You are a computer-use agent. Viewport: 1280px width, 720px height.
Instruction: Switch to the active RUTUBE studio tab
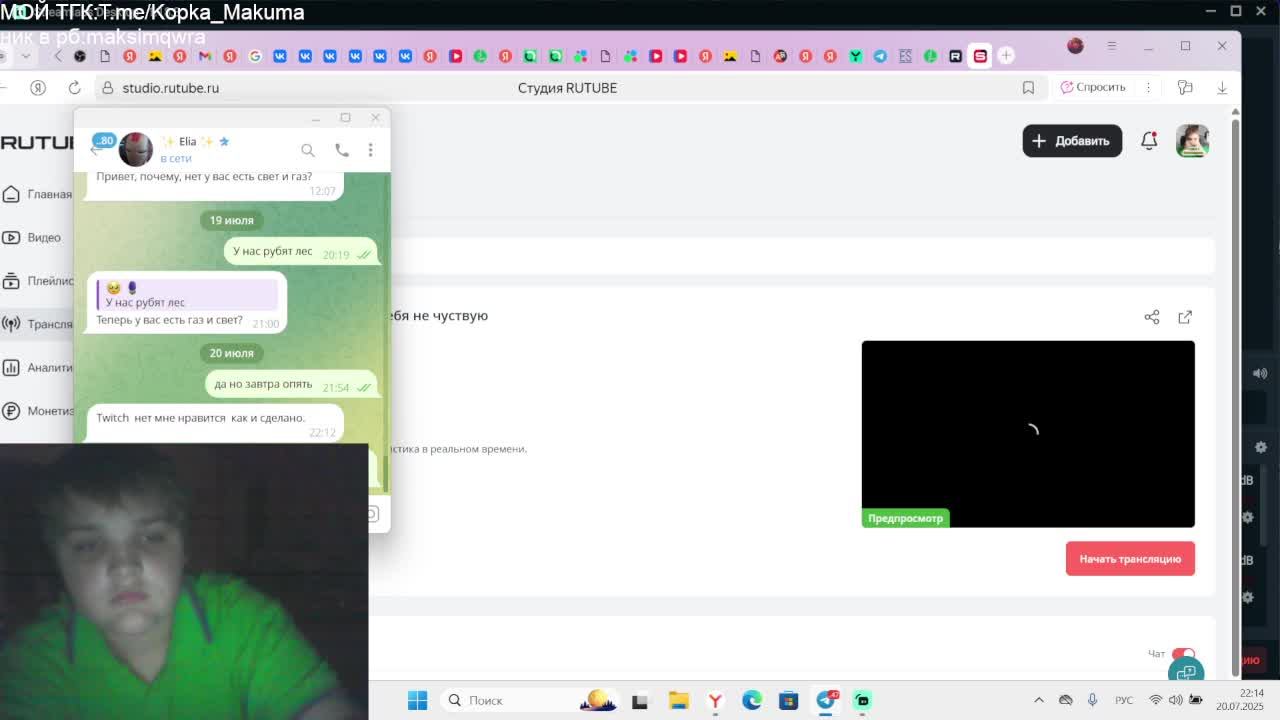[980, 56]
